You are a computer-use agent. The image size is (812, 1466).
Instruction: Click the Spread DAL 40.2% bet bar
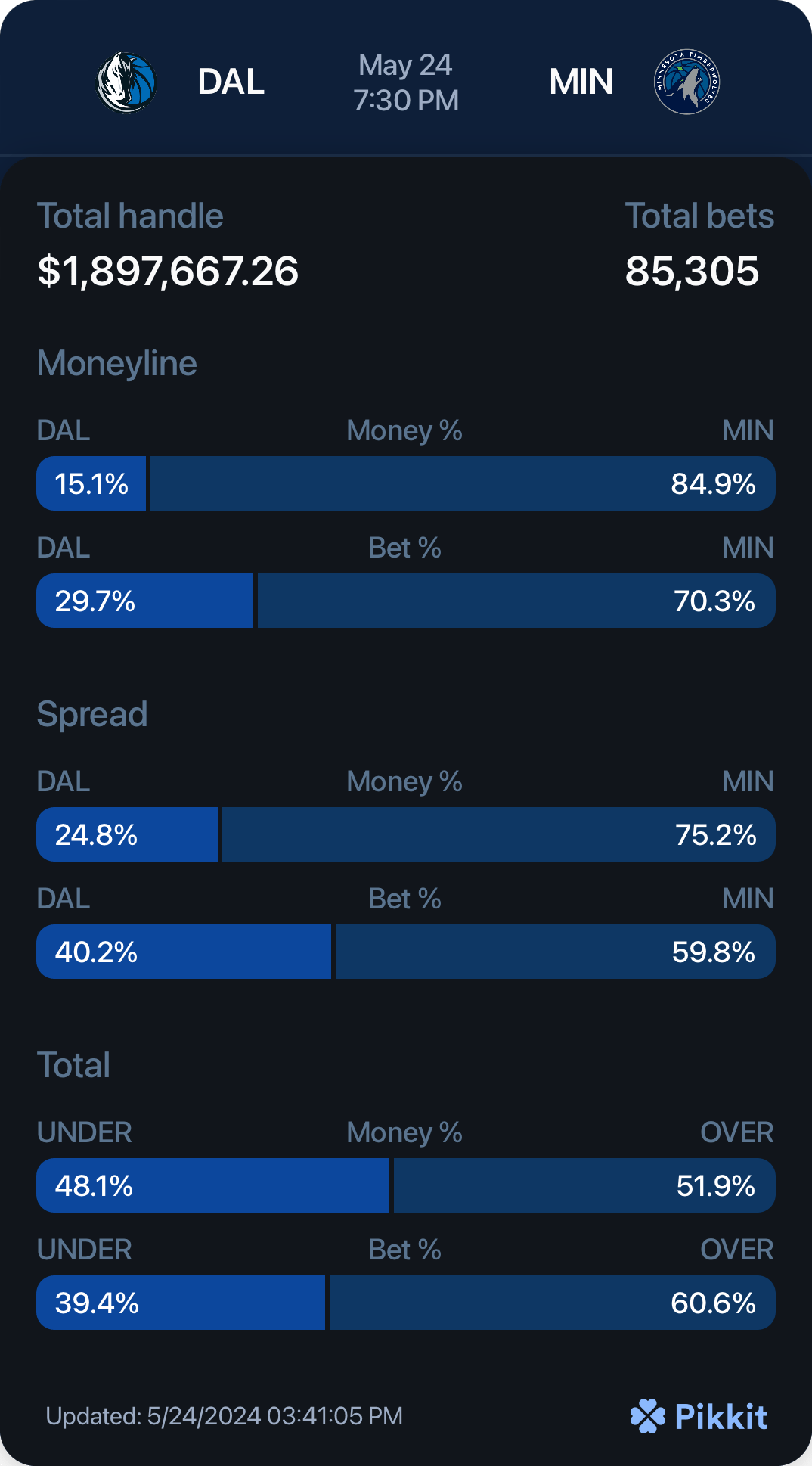pos(184,952)
